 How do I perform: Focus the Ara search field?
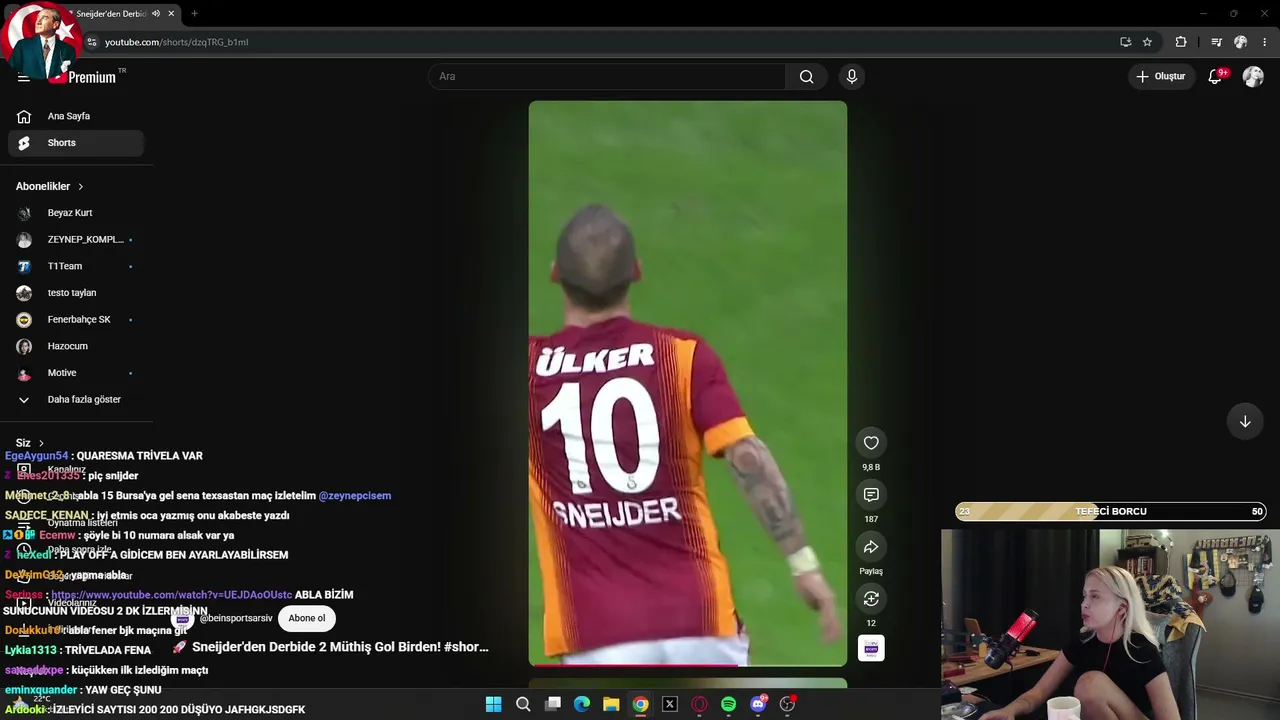pos(608,77)
